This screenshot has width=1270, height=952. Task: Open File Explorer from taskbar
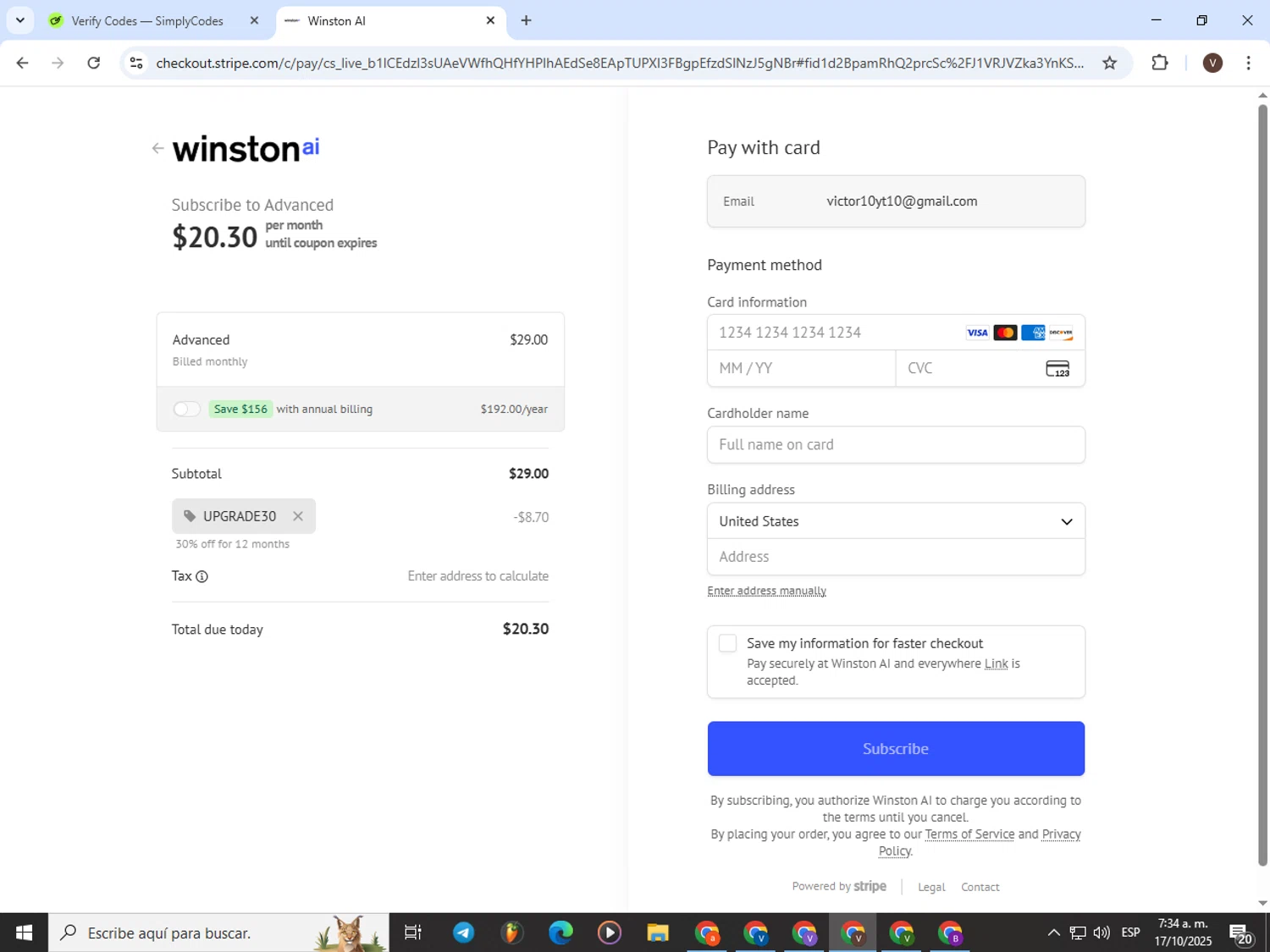(658, 933)
